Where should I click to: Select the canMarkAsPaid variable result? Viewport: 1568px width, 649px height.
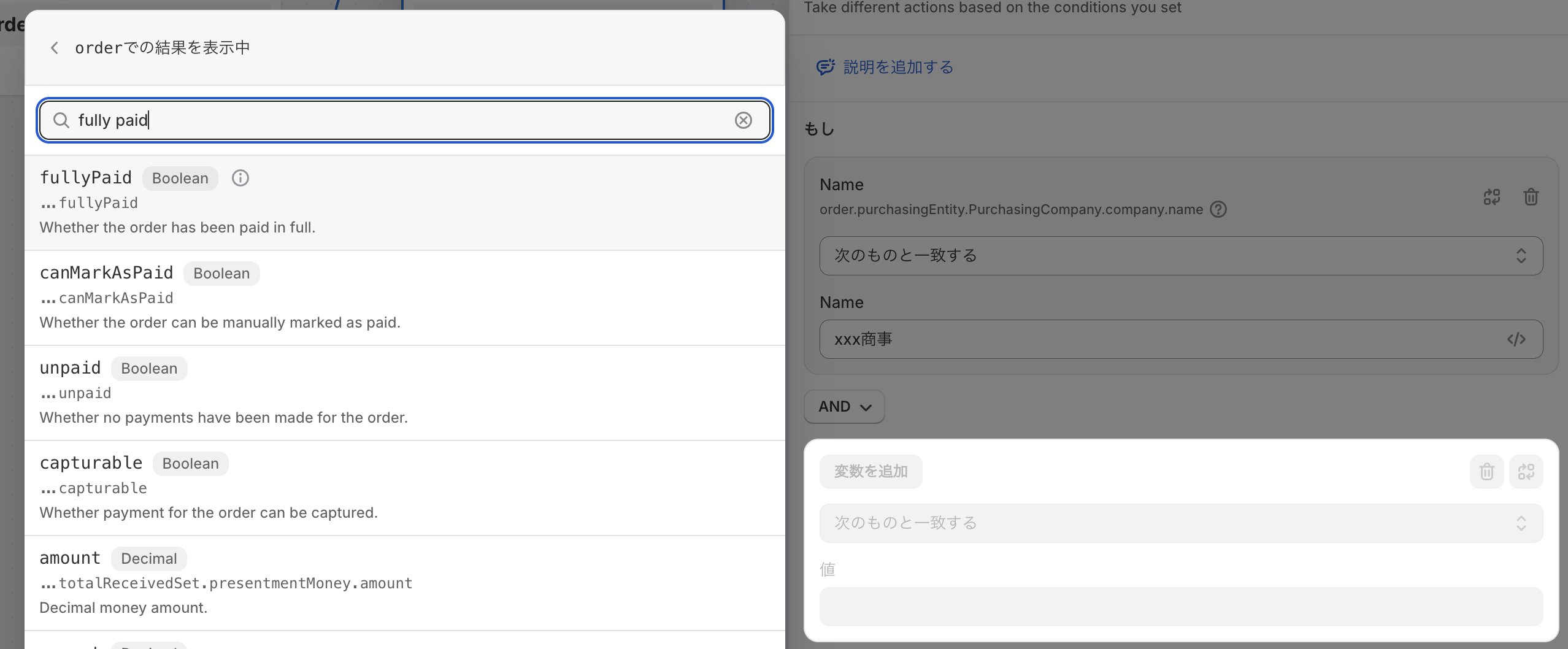coord(404,298)
